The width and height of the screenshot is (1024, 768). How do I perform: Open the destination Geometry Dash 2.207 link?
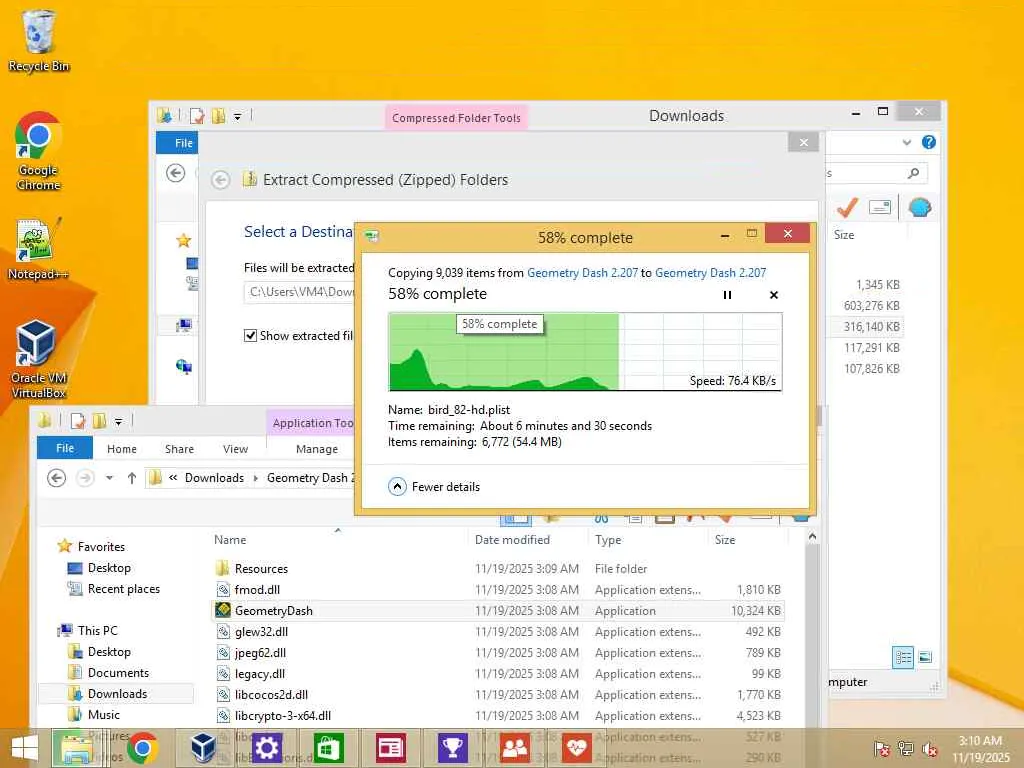711,273
